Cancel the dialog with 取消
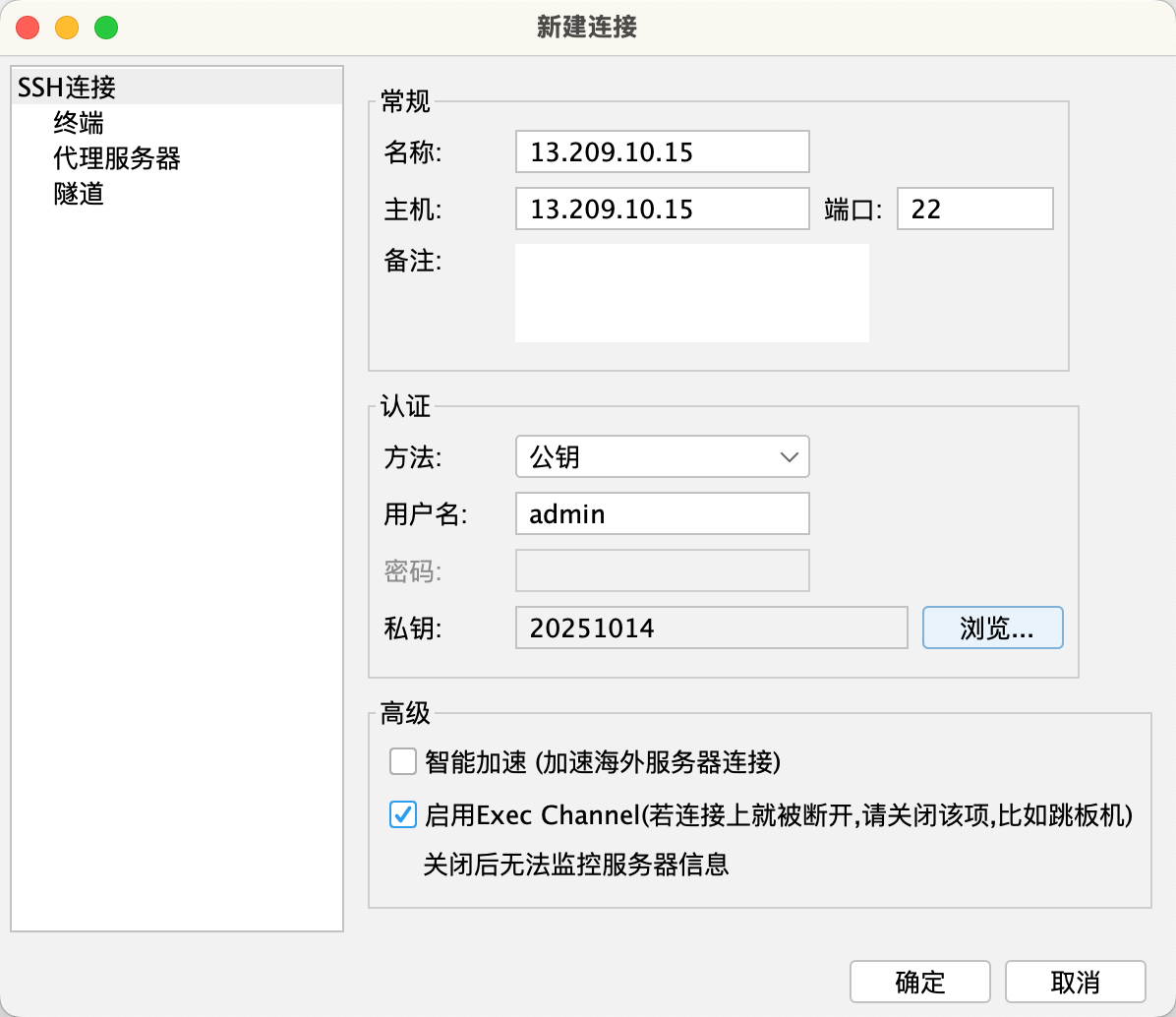The width and height of the screenshot is (1176, 1017). point(1075,982)
